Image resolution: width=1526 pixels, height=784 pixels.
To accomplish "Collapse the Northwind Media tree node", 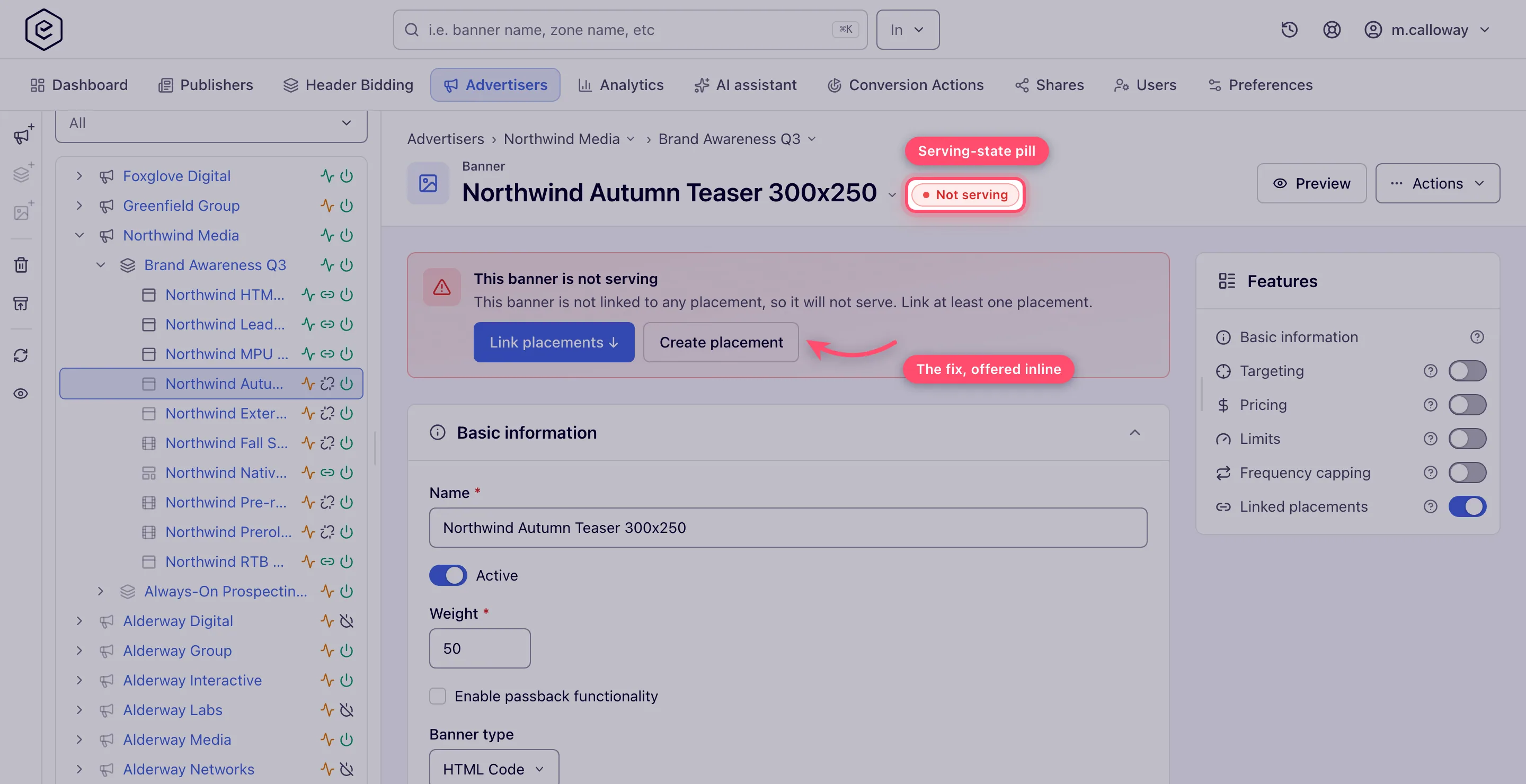I will coord(79,235).
